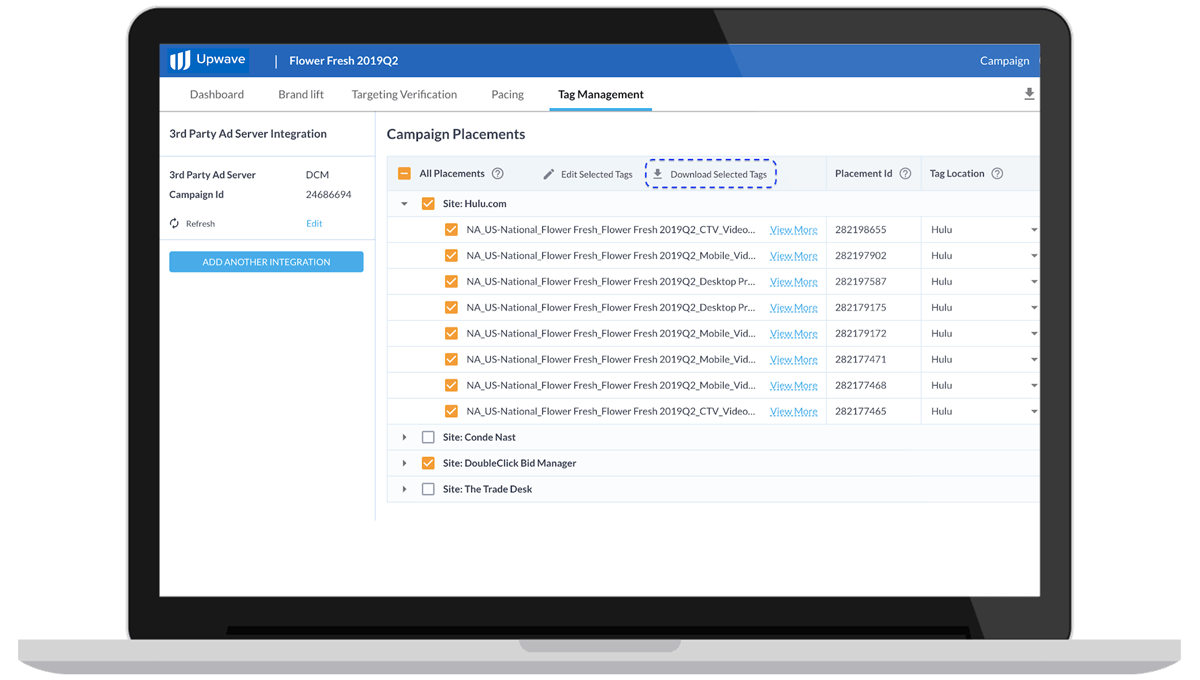Click View More for placement 282179175

(x=794, y=308)
